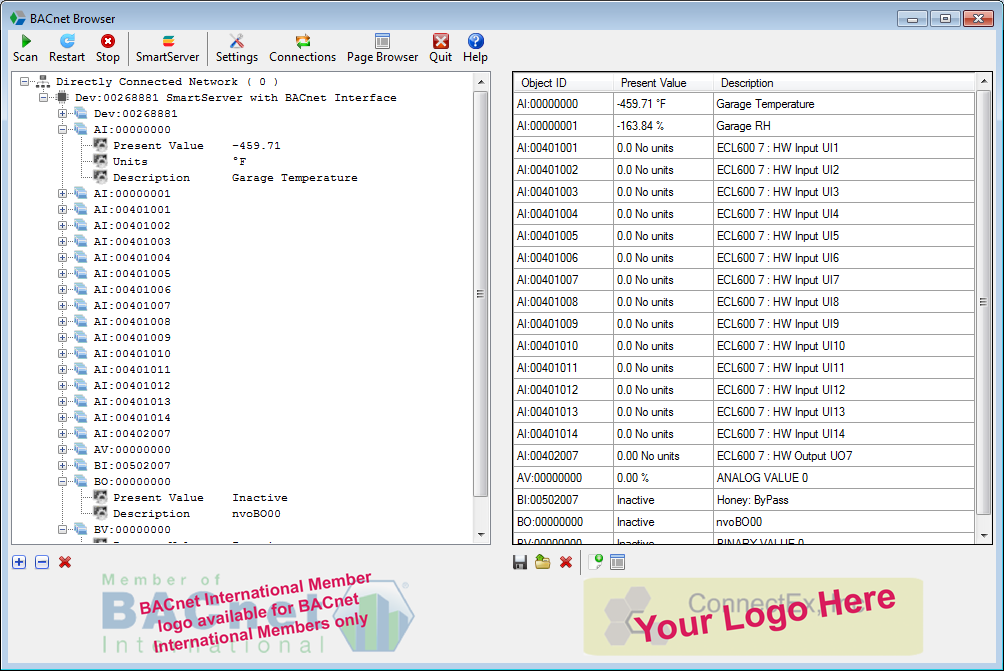Viewport: 1004px width, 671px height.
Task: Click the tree panel vertical scrollbar thumb
Action: [x=481, y=293]
